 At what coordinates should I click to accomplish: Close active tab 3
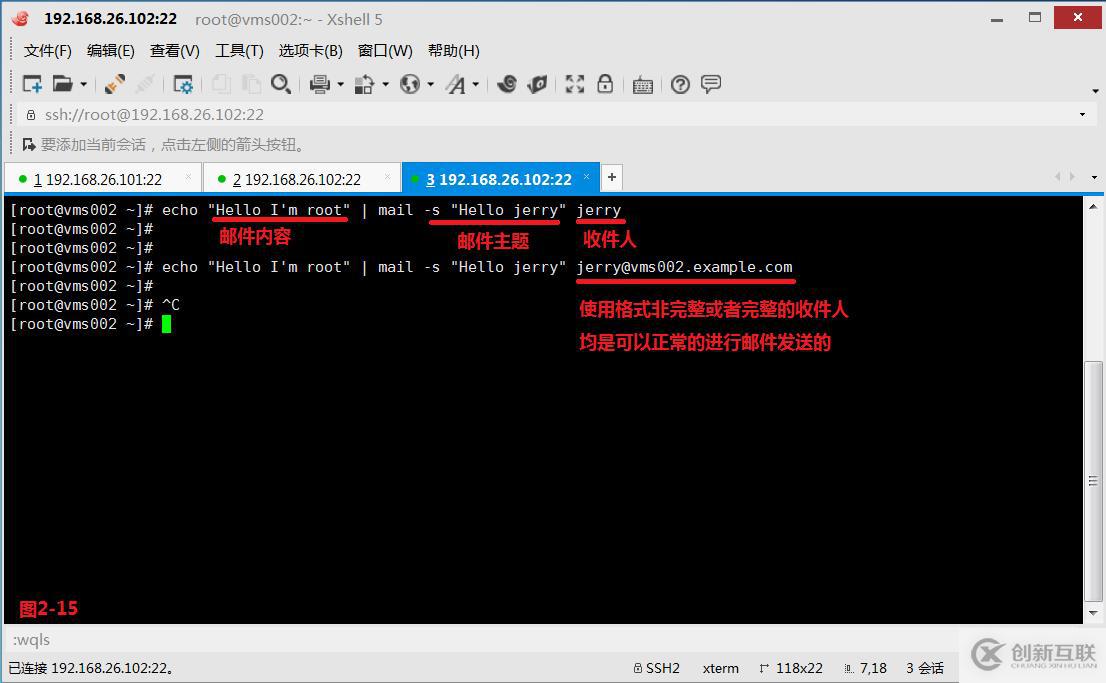coord(586,177)
